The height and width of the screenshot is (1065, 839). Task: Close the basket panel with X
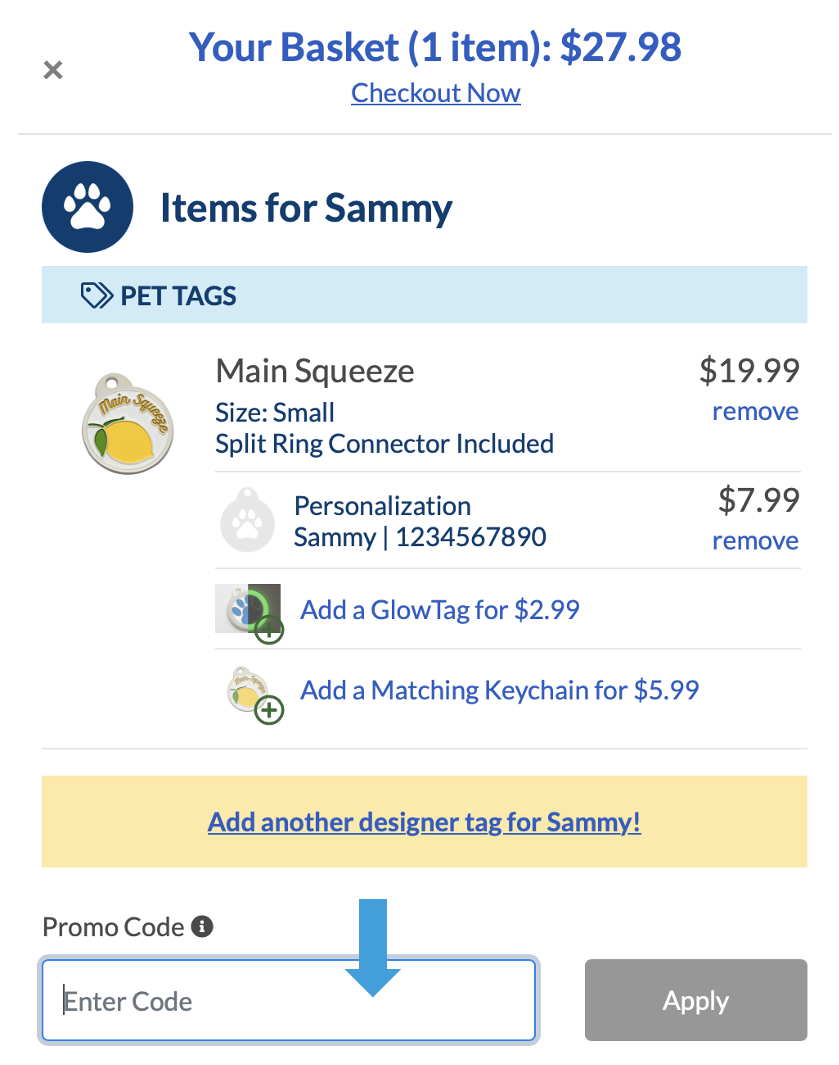[x=53, y=70]
